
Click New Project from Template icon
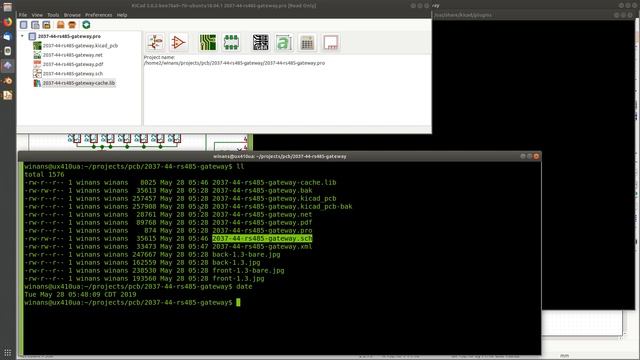click(x=35, y=25)
